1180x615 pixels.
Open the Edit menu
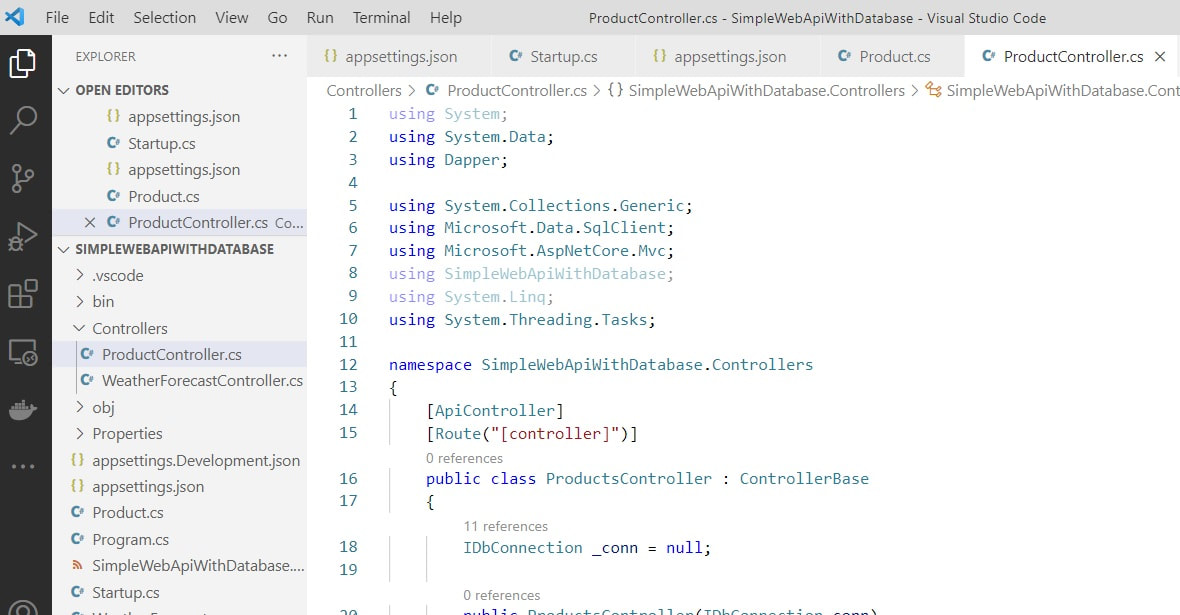pyautogui.click(x=101, y=17)
